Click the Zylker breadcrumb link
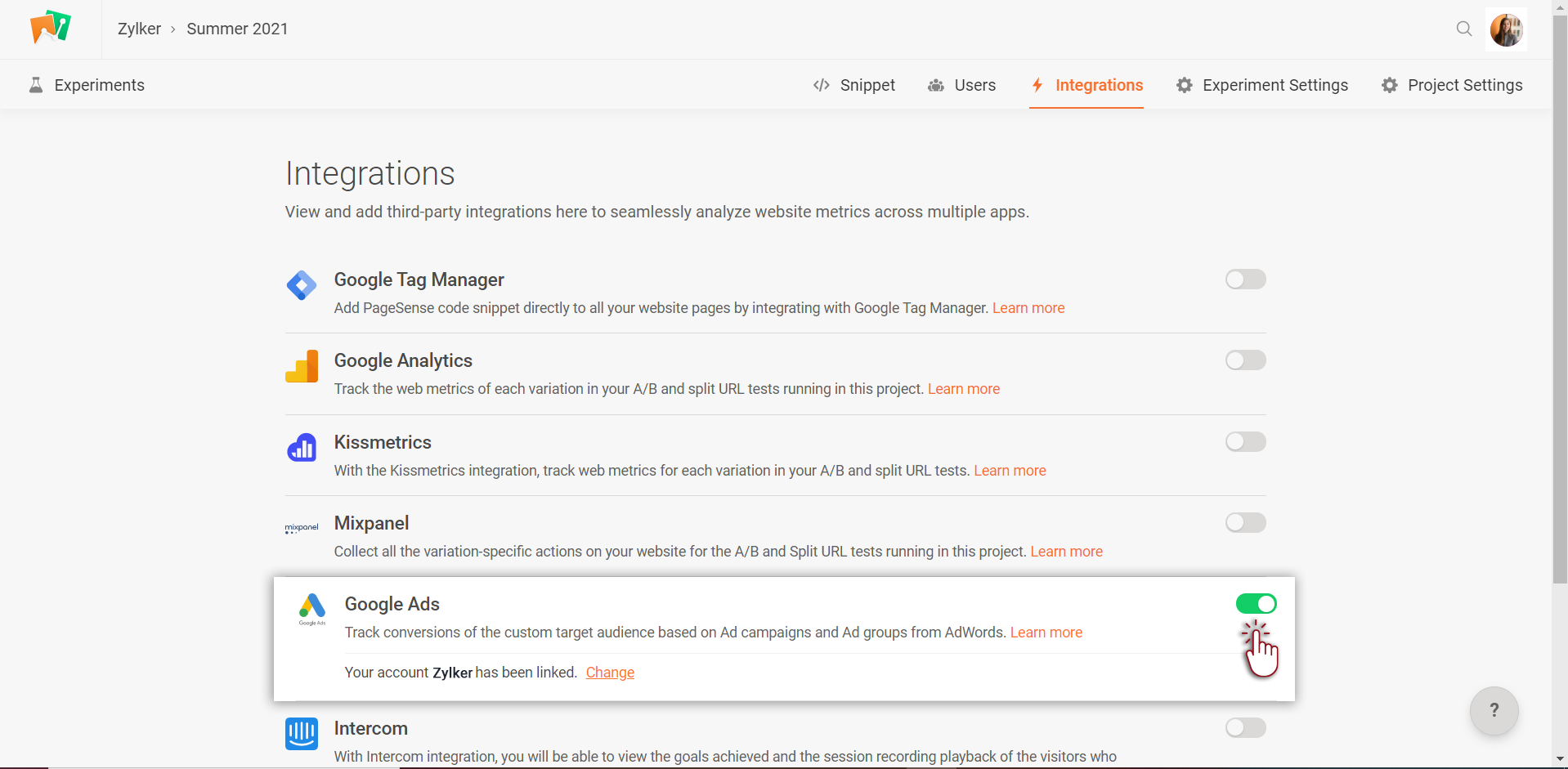 coord(139,29)
